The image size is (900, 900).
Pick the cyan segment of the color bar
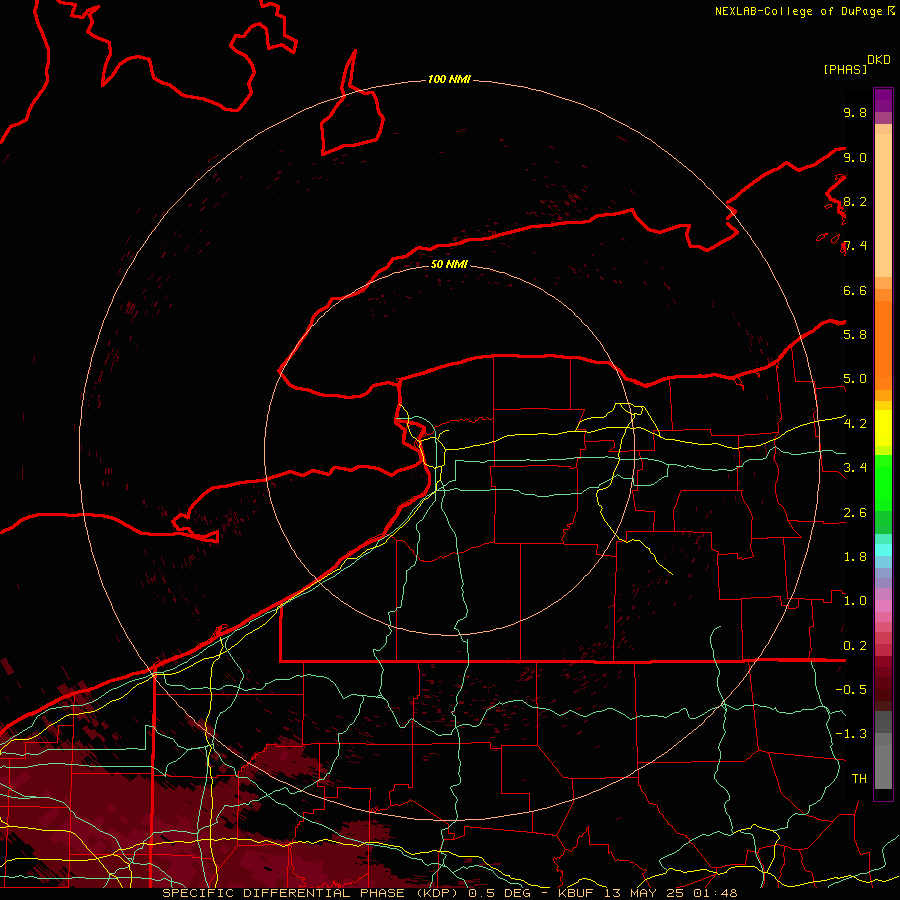click(x=883, y=550)
